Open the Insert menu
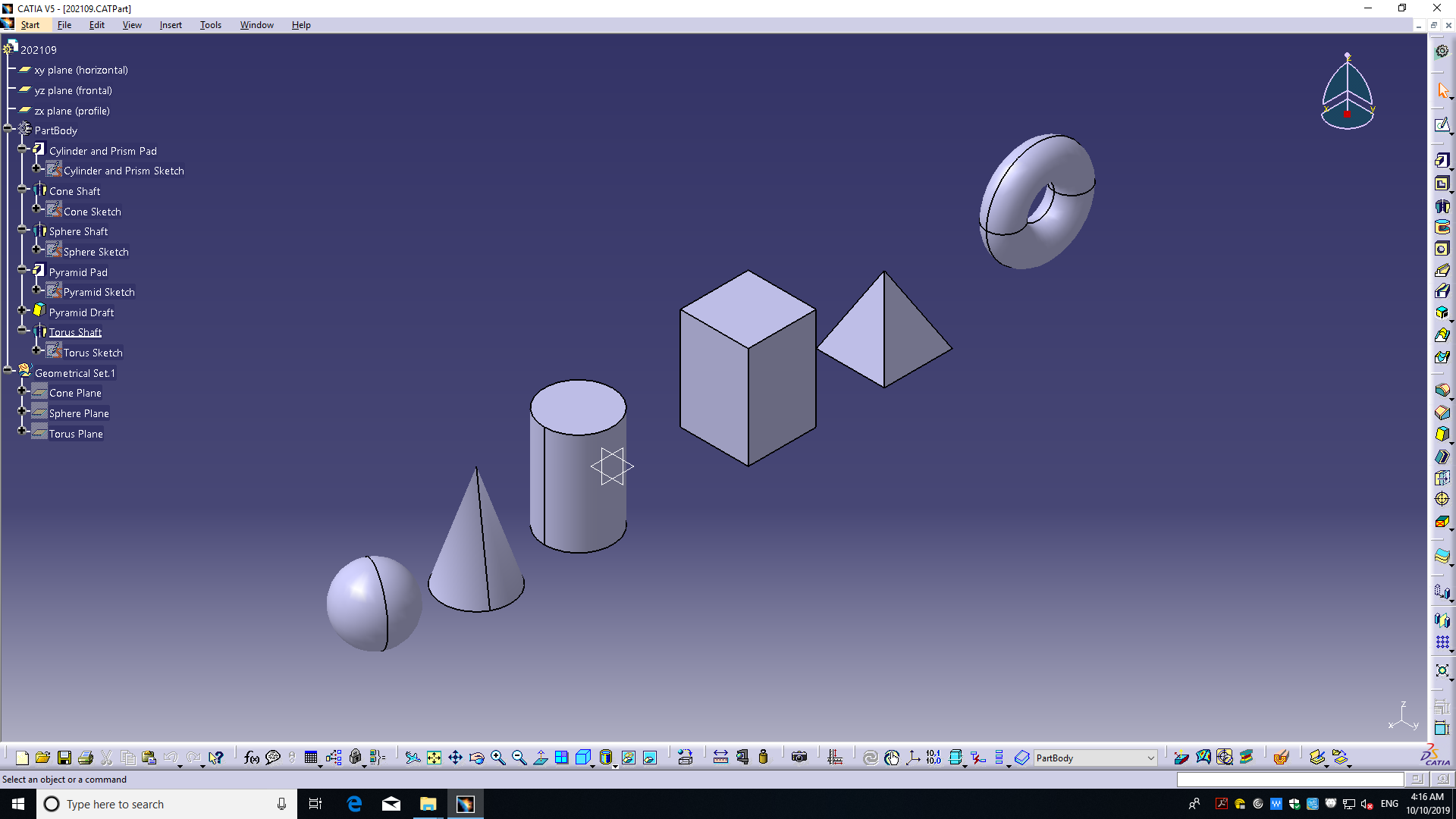Viewport: 1456px width, 819px height. [171, 25]
